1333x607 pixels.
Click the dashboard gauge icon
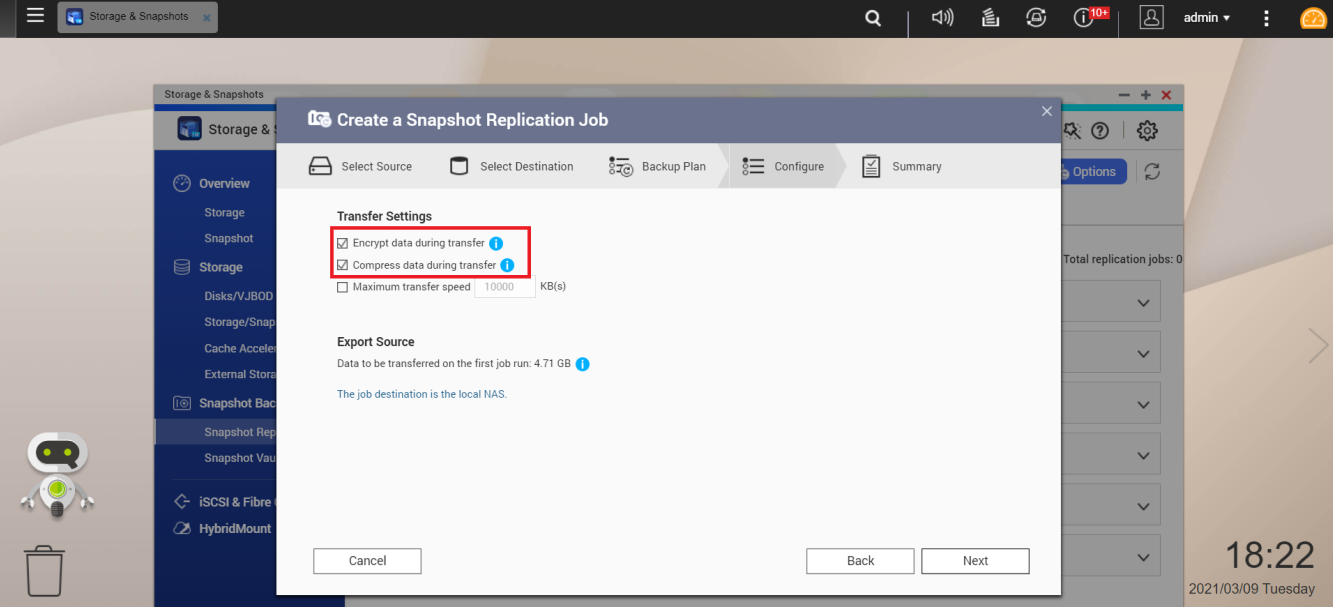(1313, 18)
